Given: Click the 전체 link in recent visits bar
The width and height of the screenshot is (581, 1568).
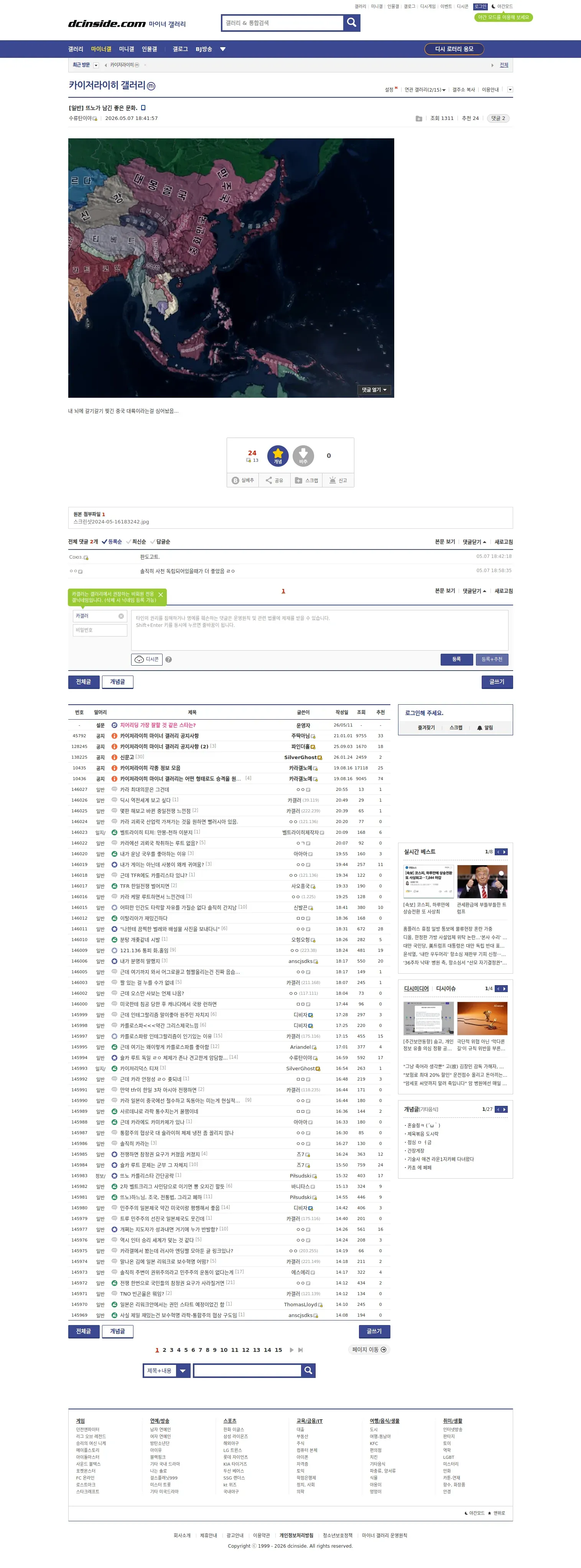Looking at the screenshot, I should click(x=504, y=65).
